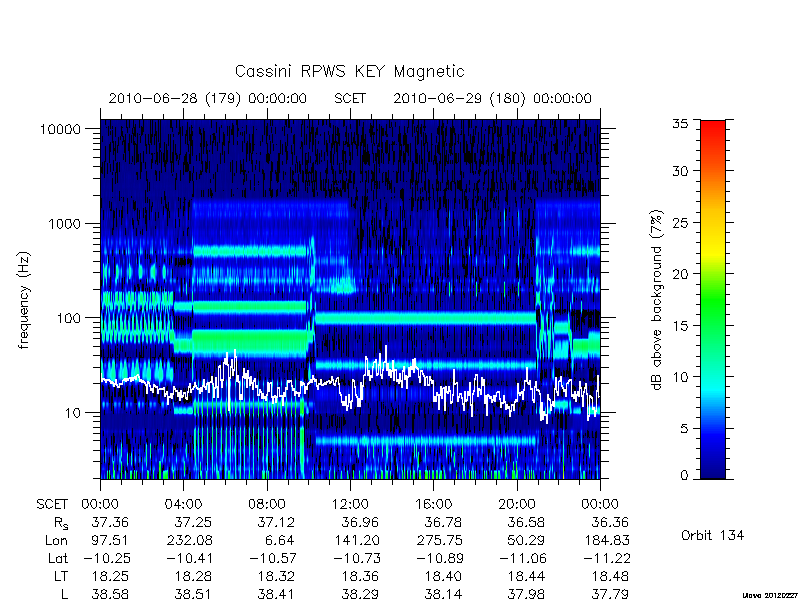Click the Rs value '36.96'

[360, 522]
